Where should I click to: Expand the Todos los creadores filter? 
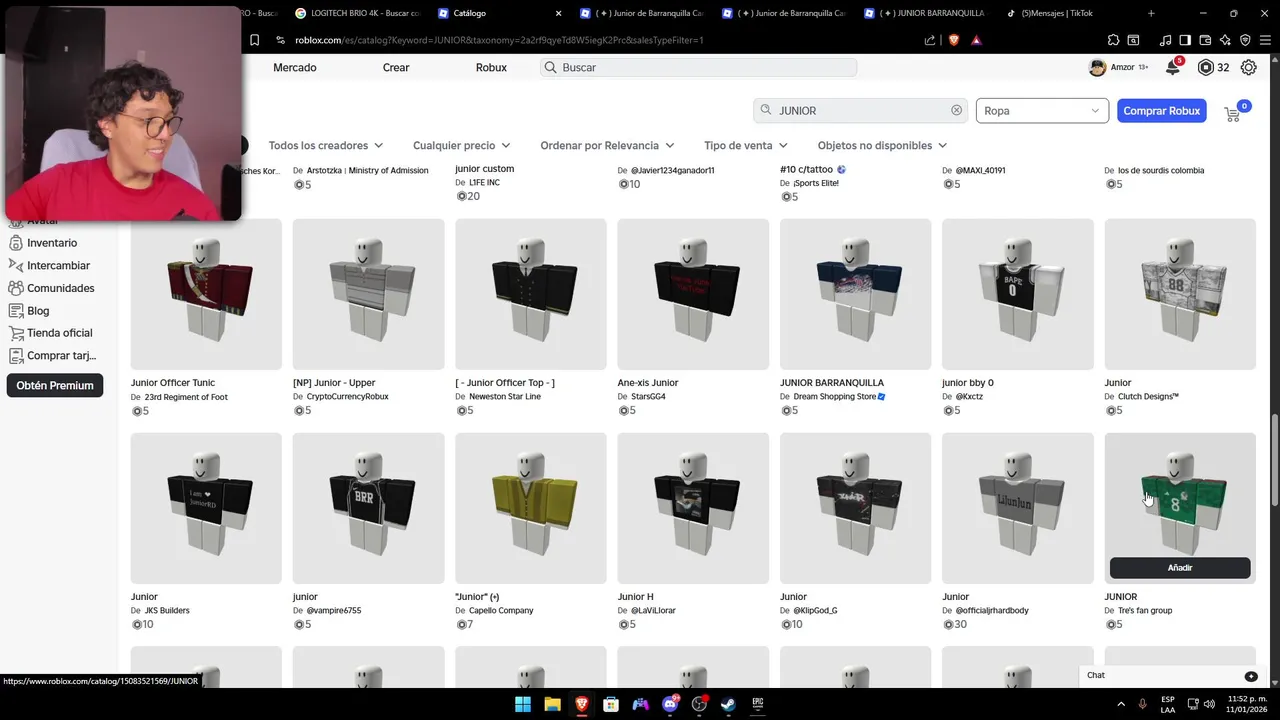click(x=326, y=145)
